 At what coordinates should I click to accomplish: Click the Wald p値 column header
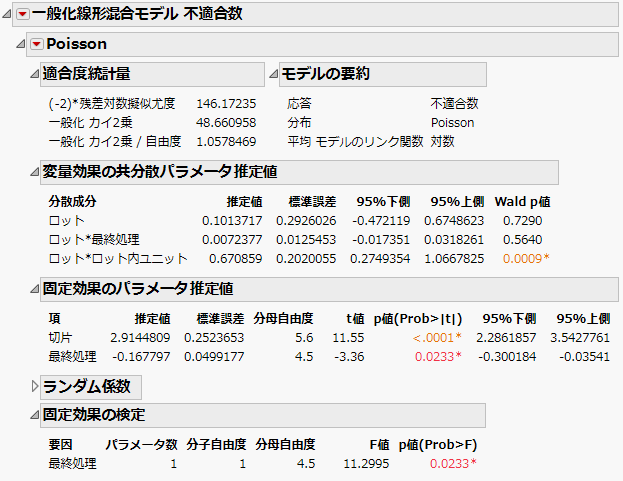coord(522,202)
